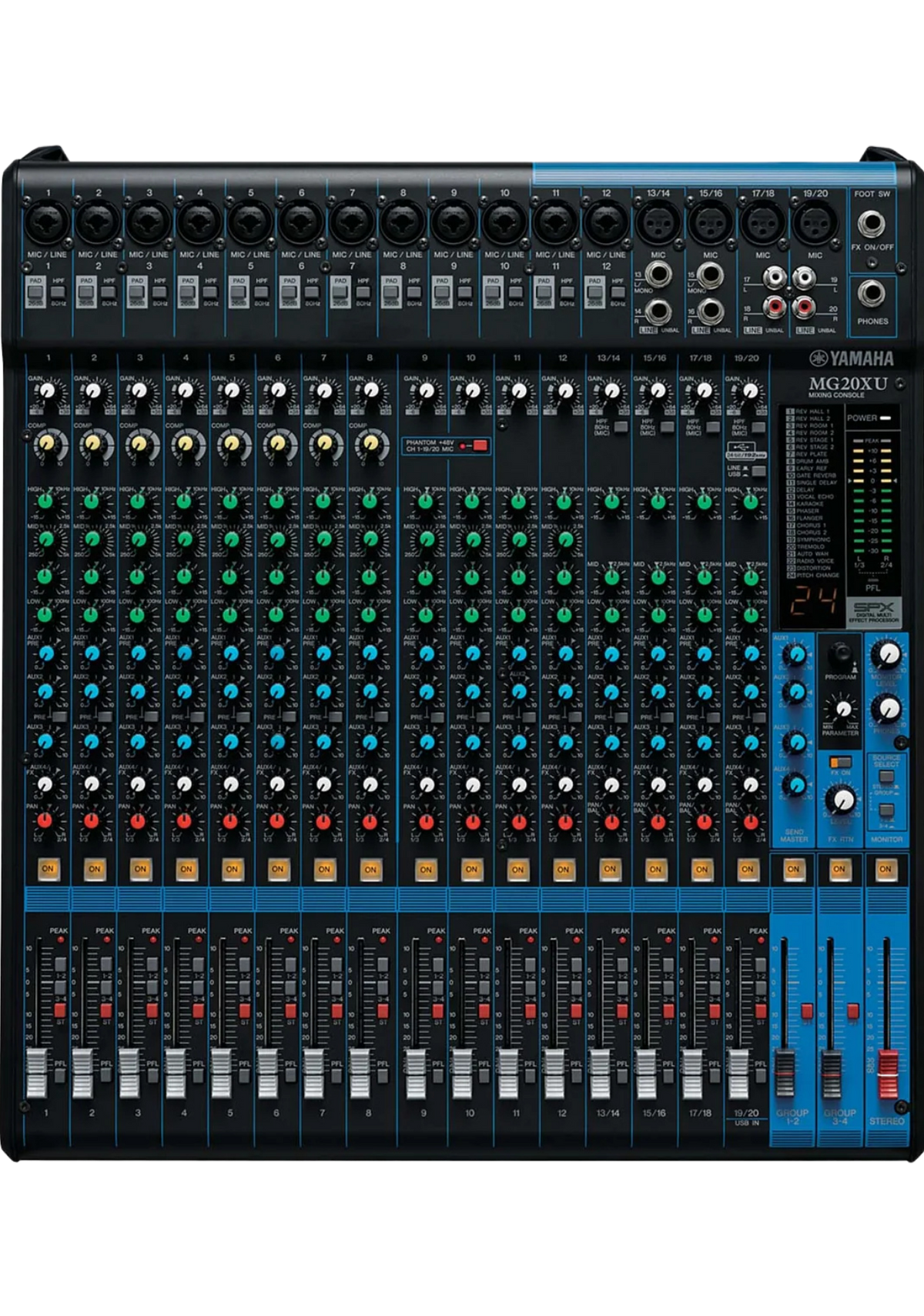Turn the PROGRAM selector knob
Viewport: 924px width, 1316px height.
(840, 654)
